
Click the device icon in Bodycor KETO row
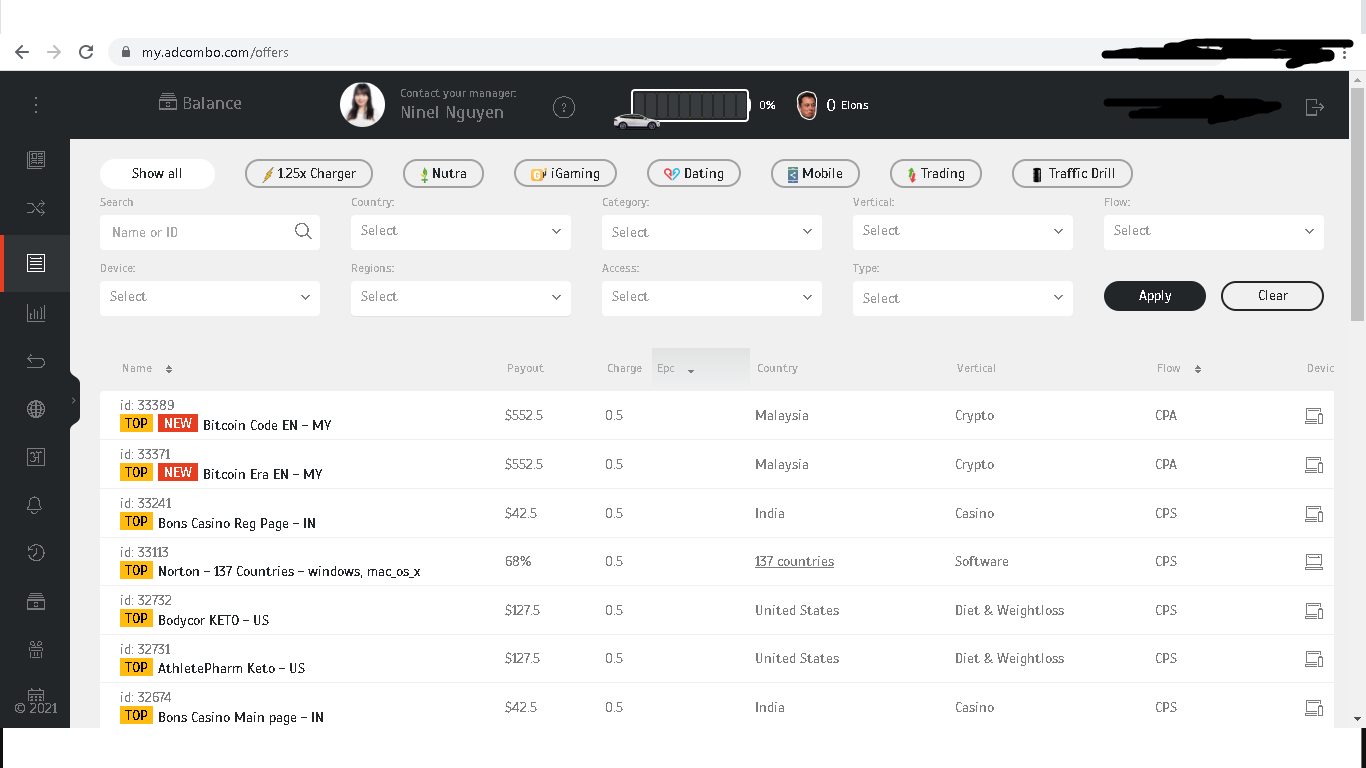click(x=1314, y=611)
